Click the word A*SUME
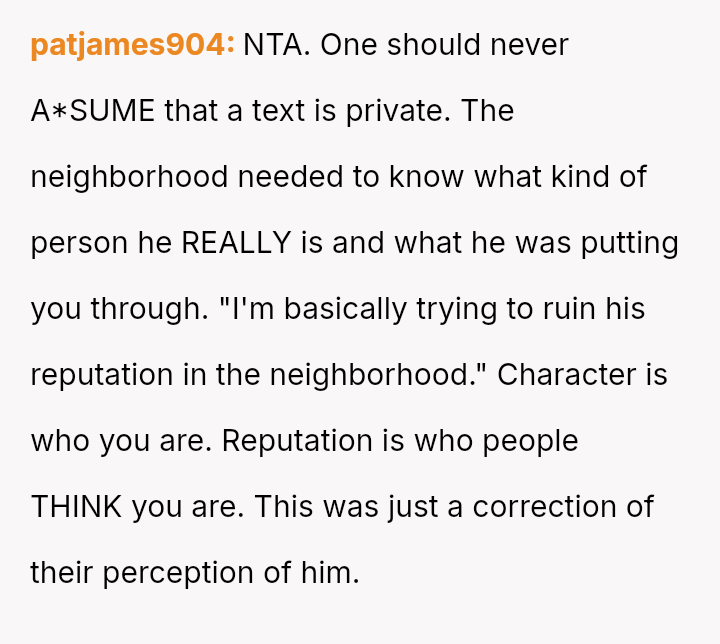The height and width of the screenshot is (644, 720). (93, 111)
